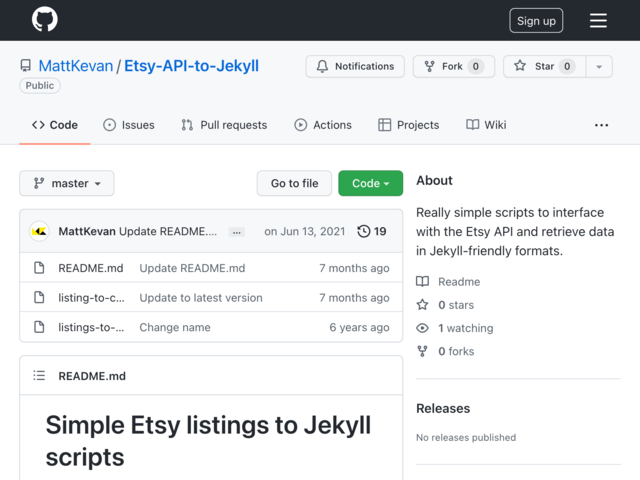Open the Readme link in About section
This screenshot has width=640, height=480.
click(x=448, y=282)
